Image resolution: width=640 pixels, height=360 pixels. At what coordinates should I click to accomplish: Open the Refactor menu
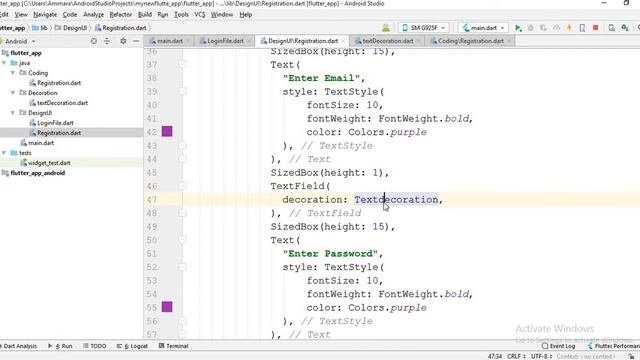[x=121, y=15]
